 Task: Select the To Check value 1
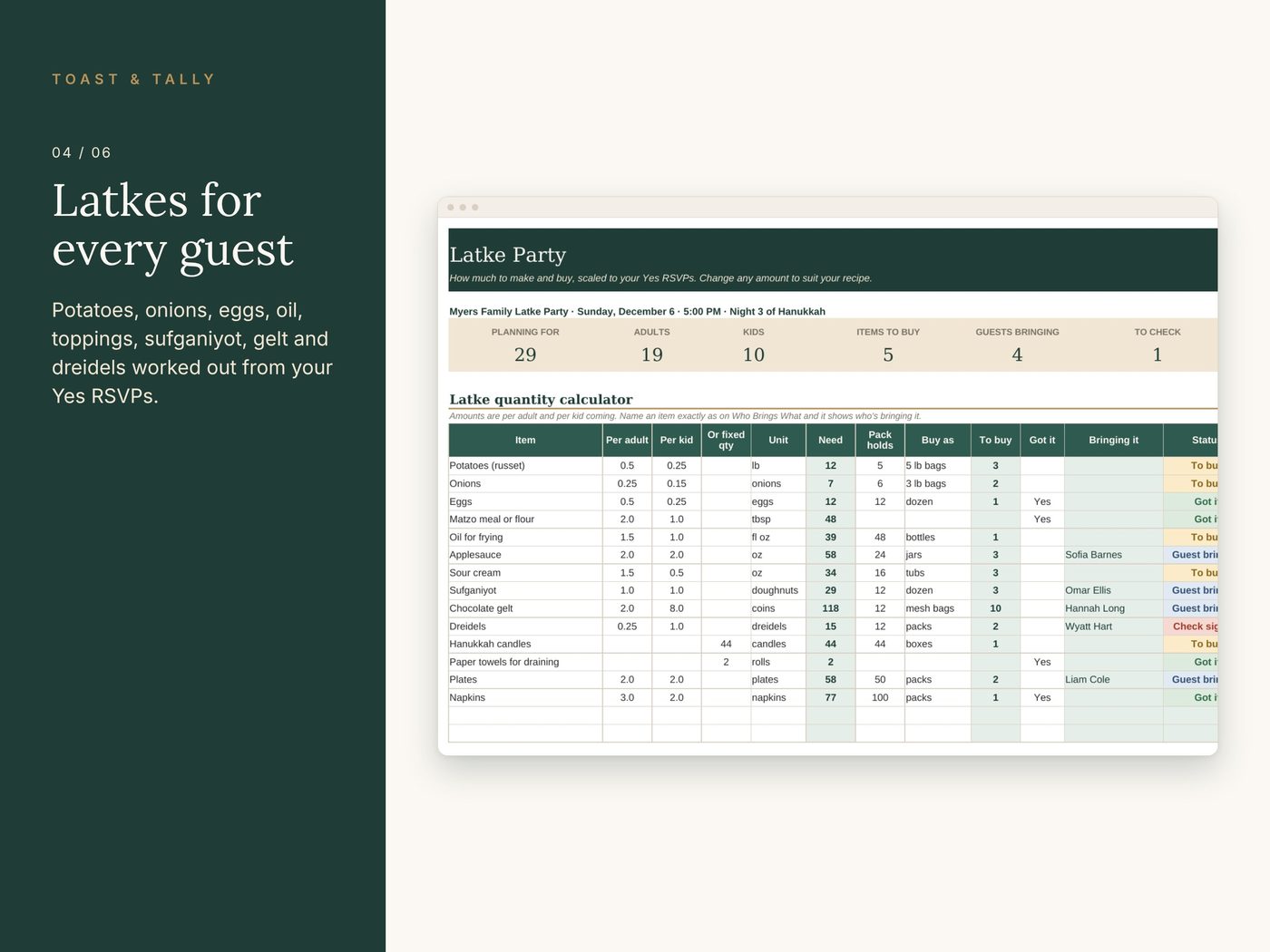[1158, 355]
